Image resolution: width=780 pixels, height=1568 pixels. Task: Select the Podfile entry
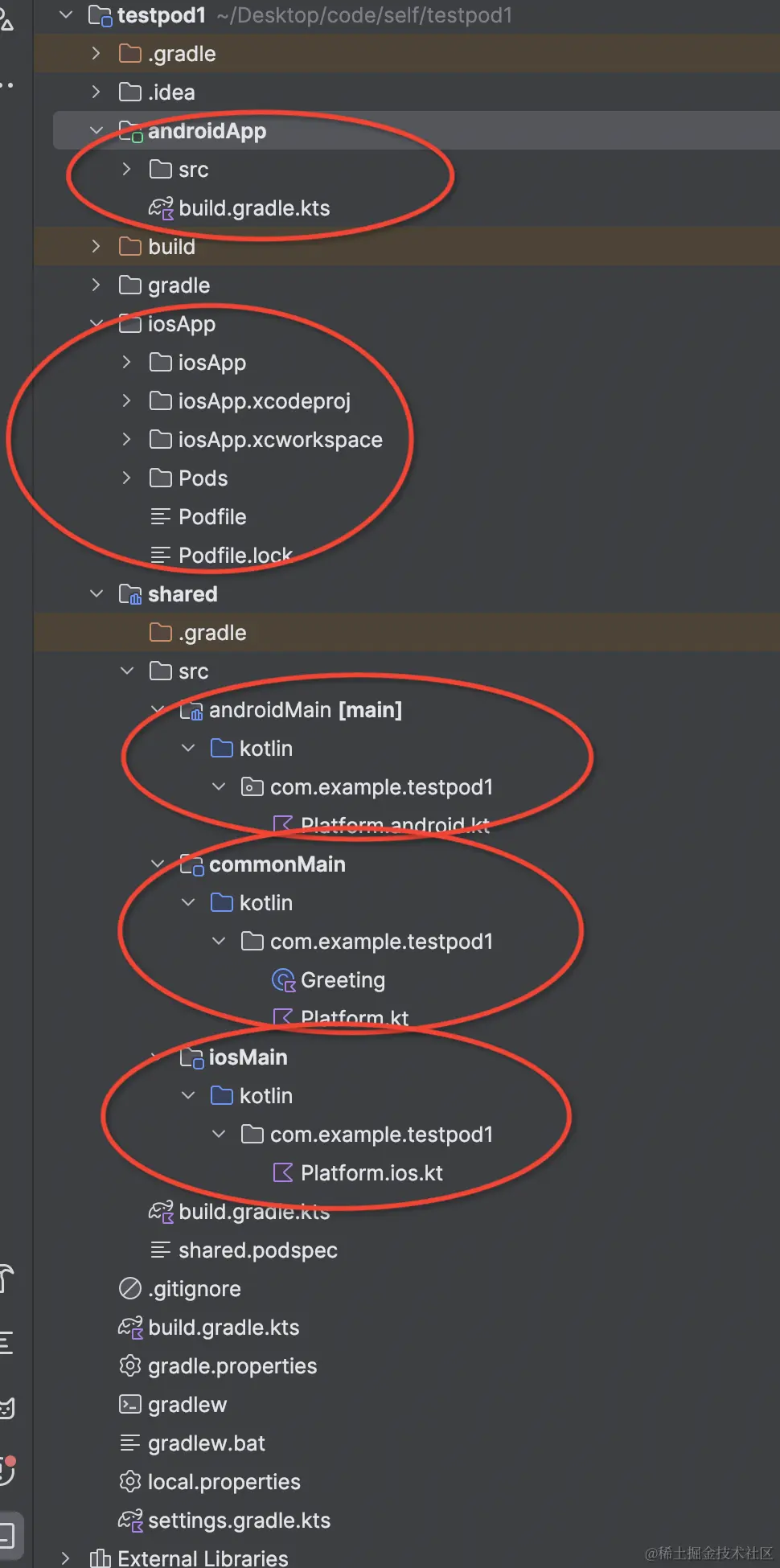pyautogui.click(x=212, y=517)
